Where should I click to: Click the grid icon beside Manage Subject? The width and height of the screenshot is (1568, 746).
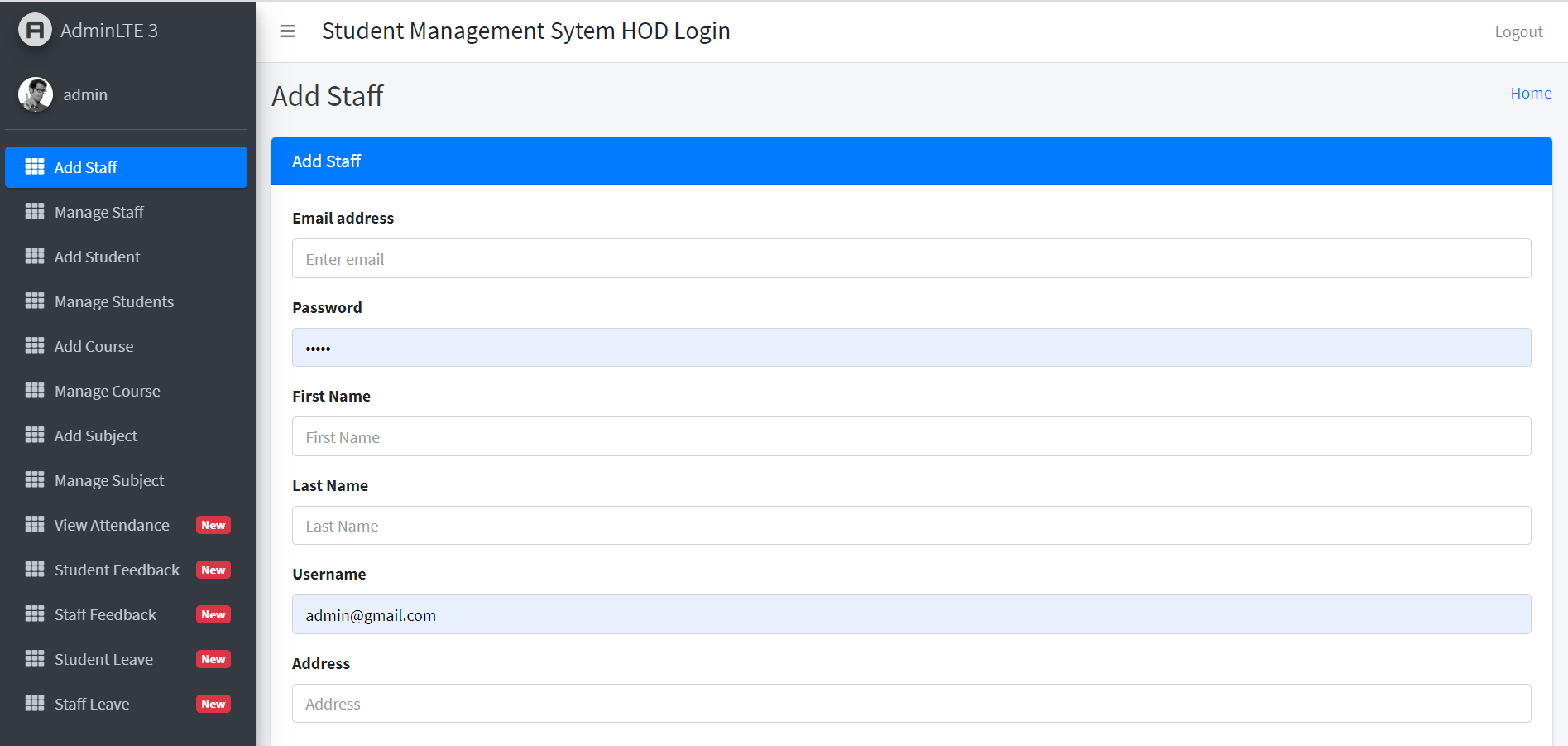[x=35, y=480]
